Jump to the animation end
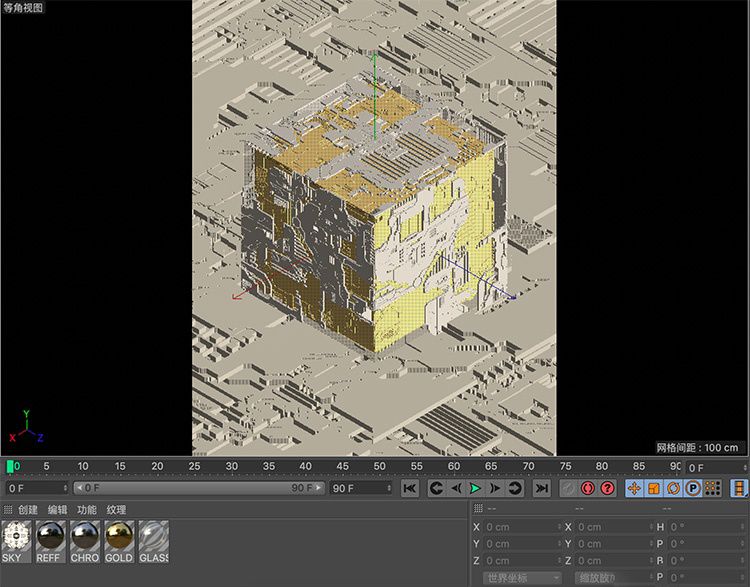 541,488
